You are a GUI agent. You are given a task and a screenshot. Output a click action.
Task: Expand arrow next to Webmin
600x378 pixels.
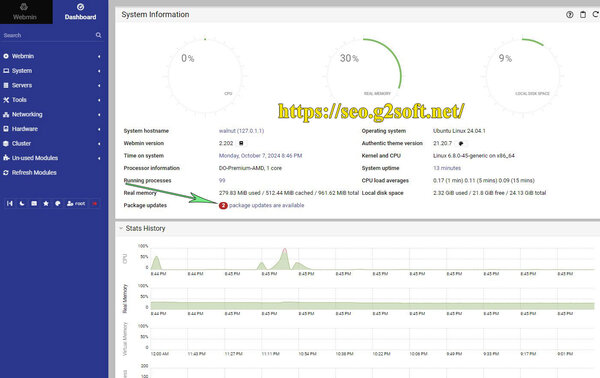(99, 57)
